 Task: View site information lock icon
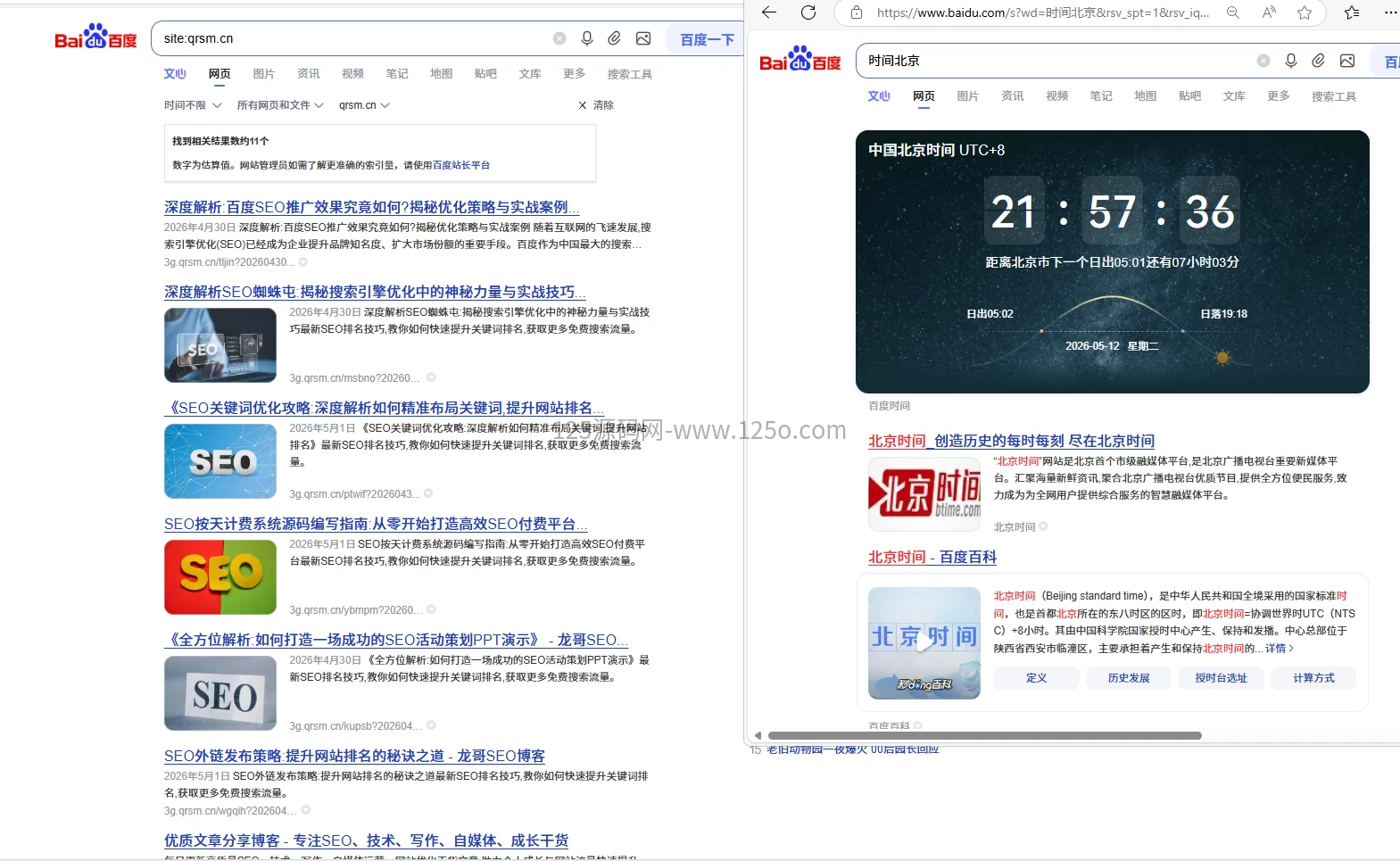[x=857, y=12]
